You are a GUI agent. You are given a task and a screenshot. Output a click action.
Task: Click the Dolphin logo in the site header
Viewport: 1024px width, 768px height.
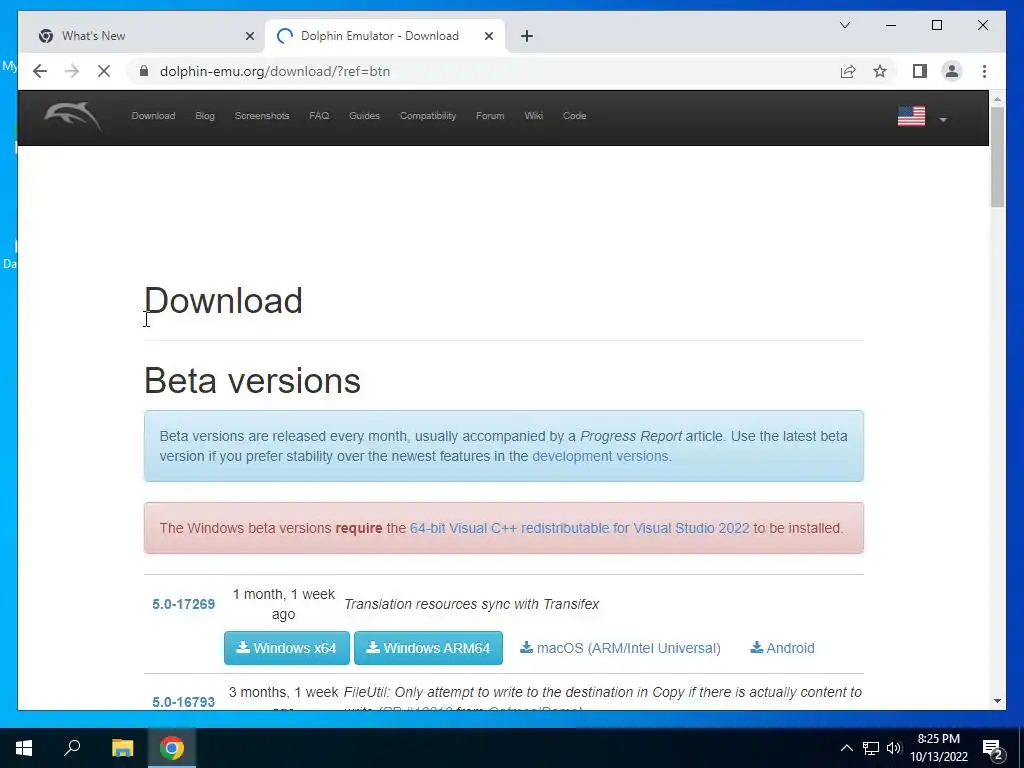[72, 116]
